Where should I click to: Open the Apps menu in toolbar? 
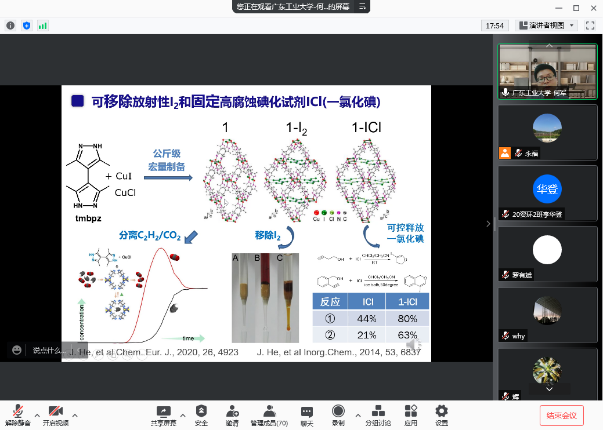pos(410,413)
